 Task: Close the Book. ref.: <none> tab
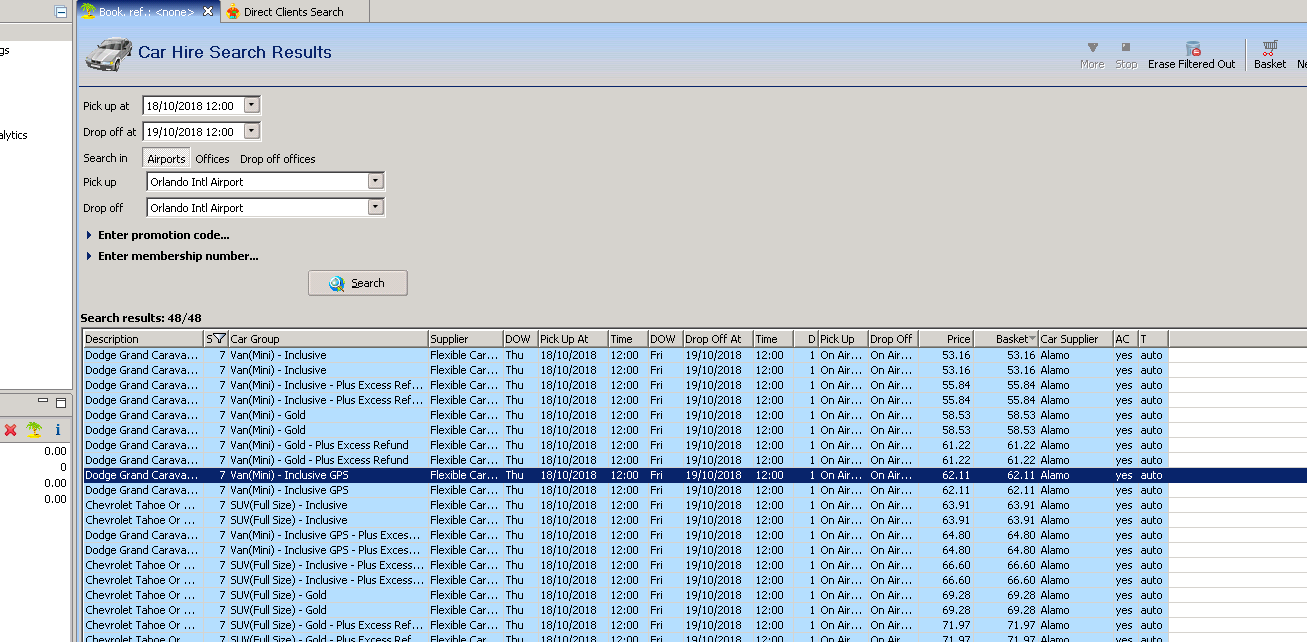(208, 12)
